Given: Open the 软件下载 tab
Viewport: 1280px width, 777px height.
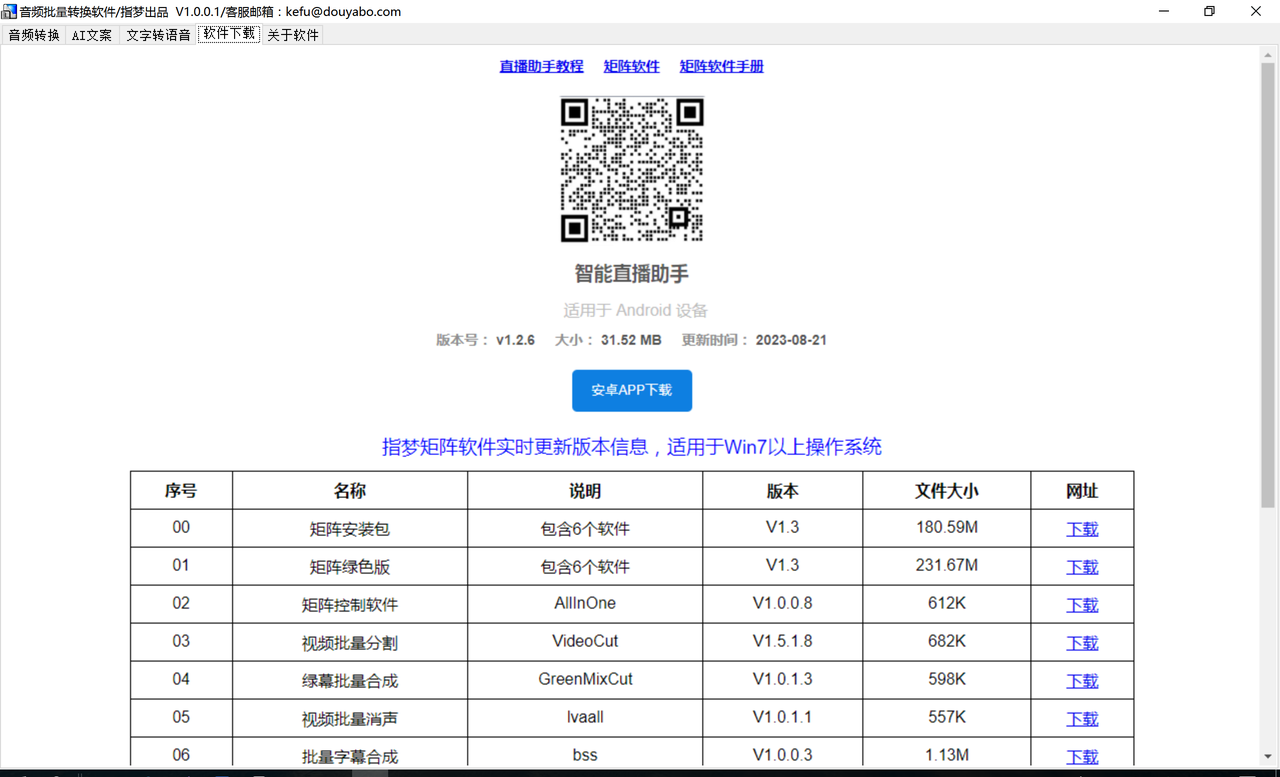Looking at the screenshot, I should click(229, 34).
